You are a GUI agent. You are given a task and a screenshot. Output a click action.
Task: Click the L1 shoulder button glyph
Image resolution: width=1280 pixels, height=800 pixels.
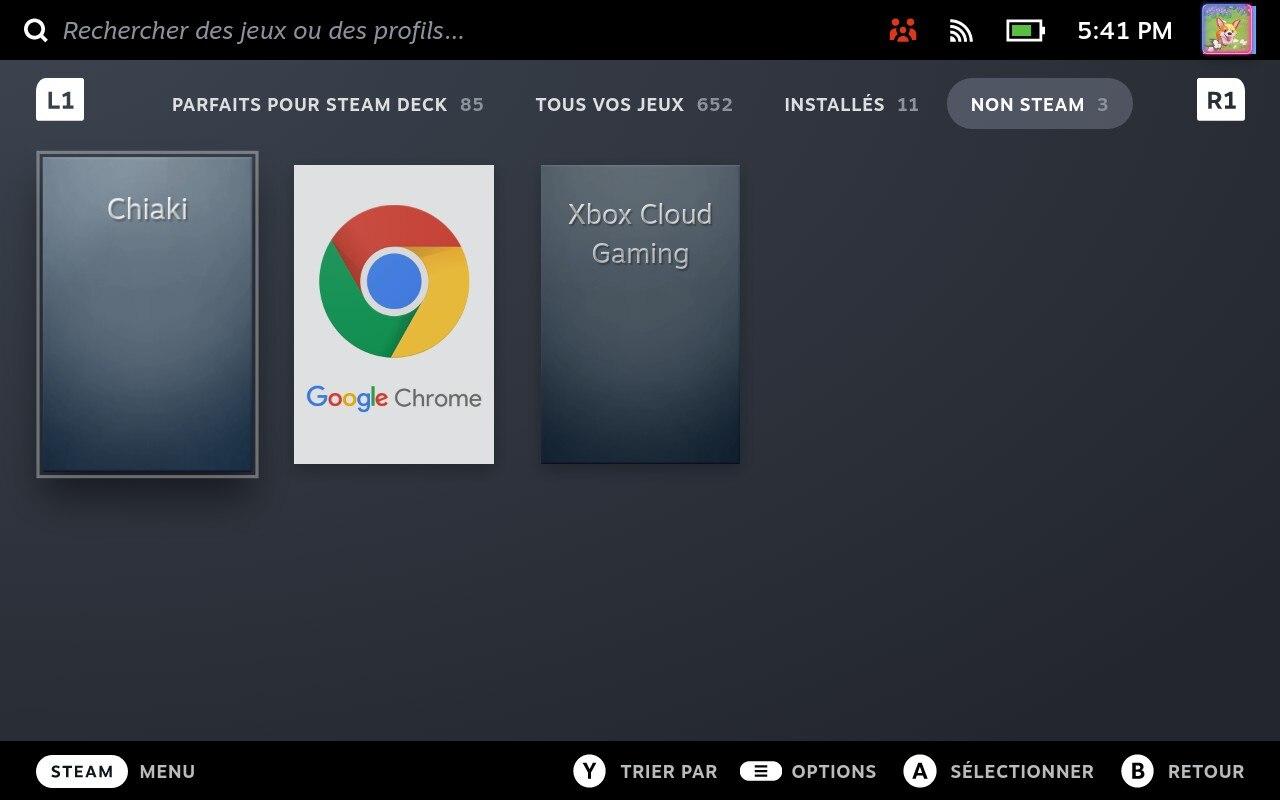60,100
